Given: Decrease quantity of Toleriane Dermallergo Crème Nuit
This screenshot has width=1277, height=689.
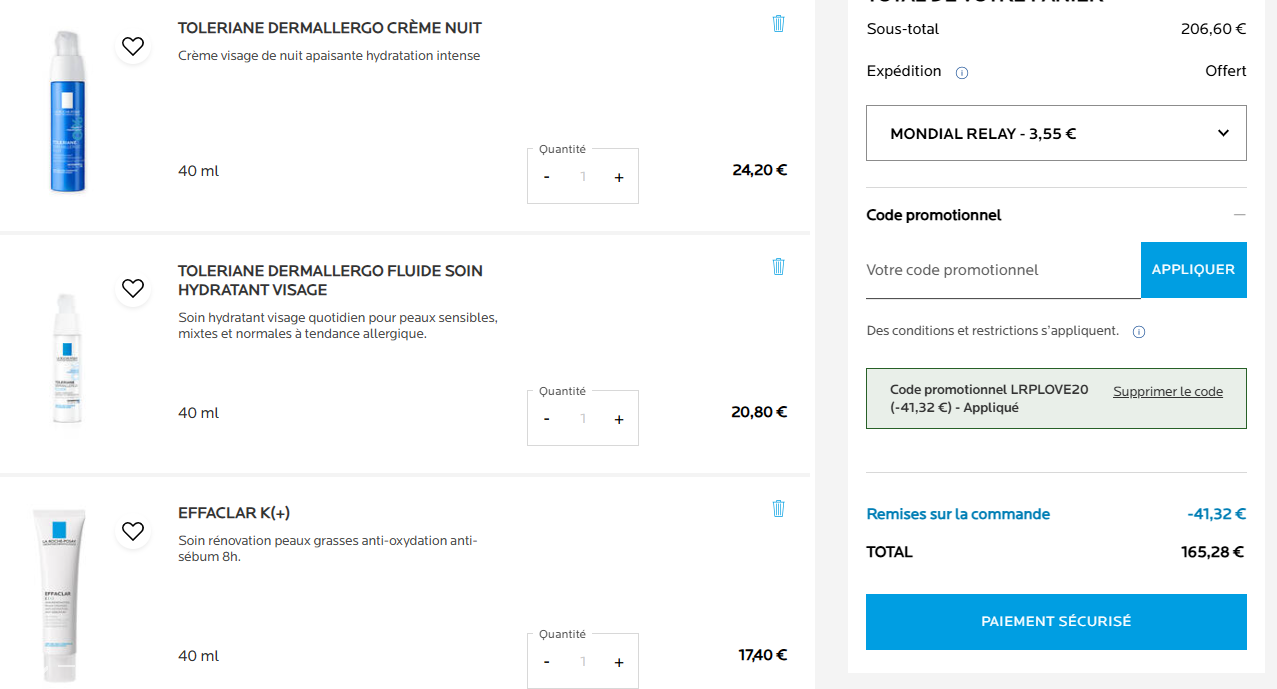Looking at the screenshot, I should click(546, 177).
